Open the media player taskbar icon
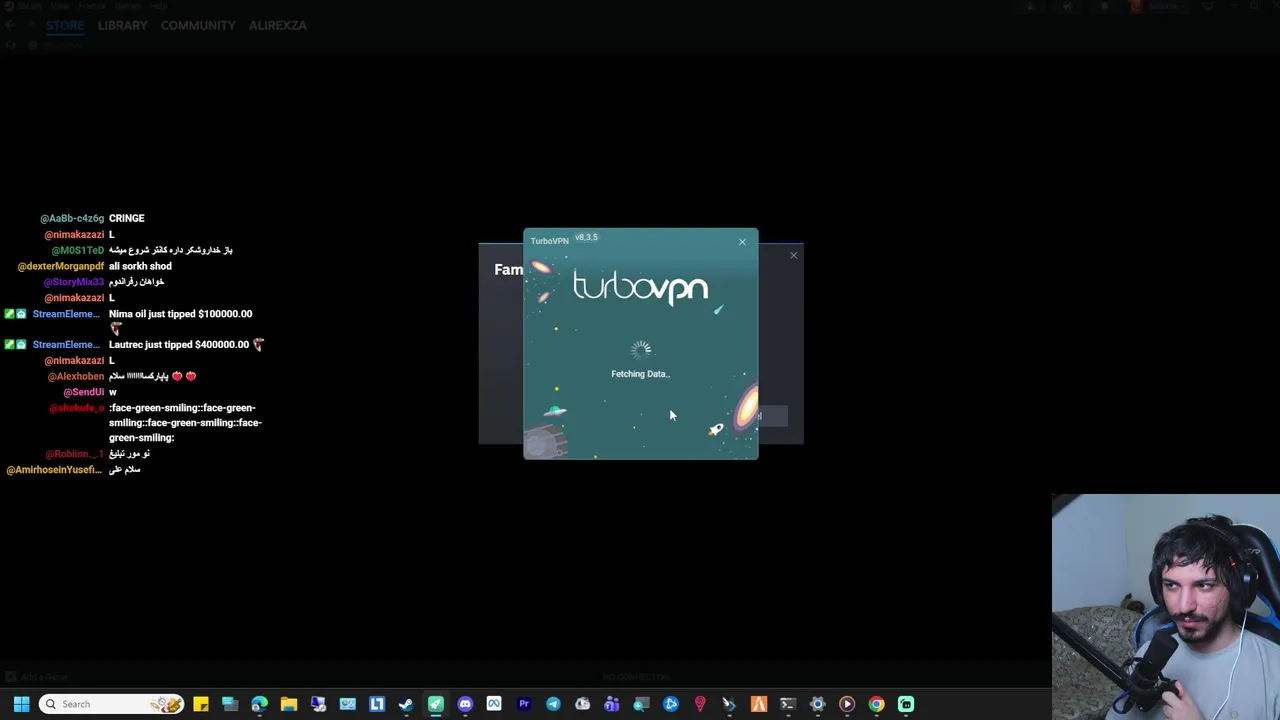1280x720 pixels. [847, 704]
